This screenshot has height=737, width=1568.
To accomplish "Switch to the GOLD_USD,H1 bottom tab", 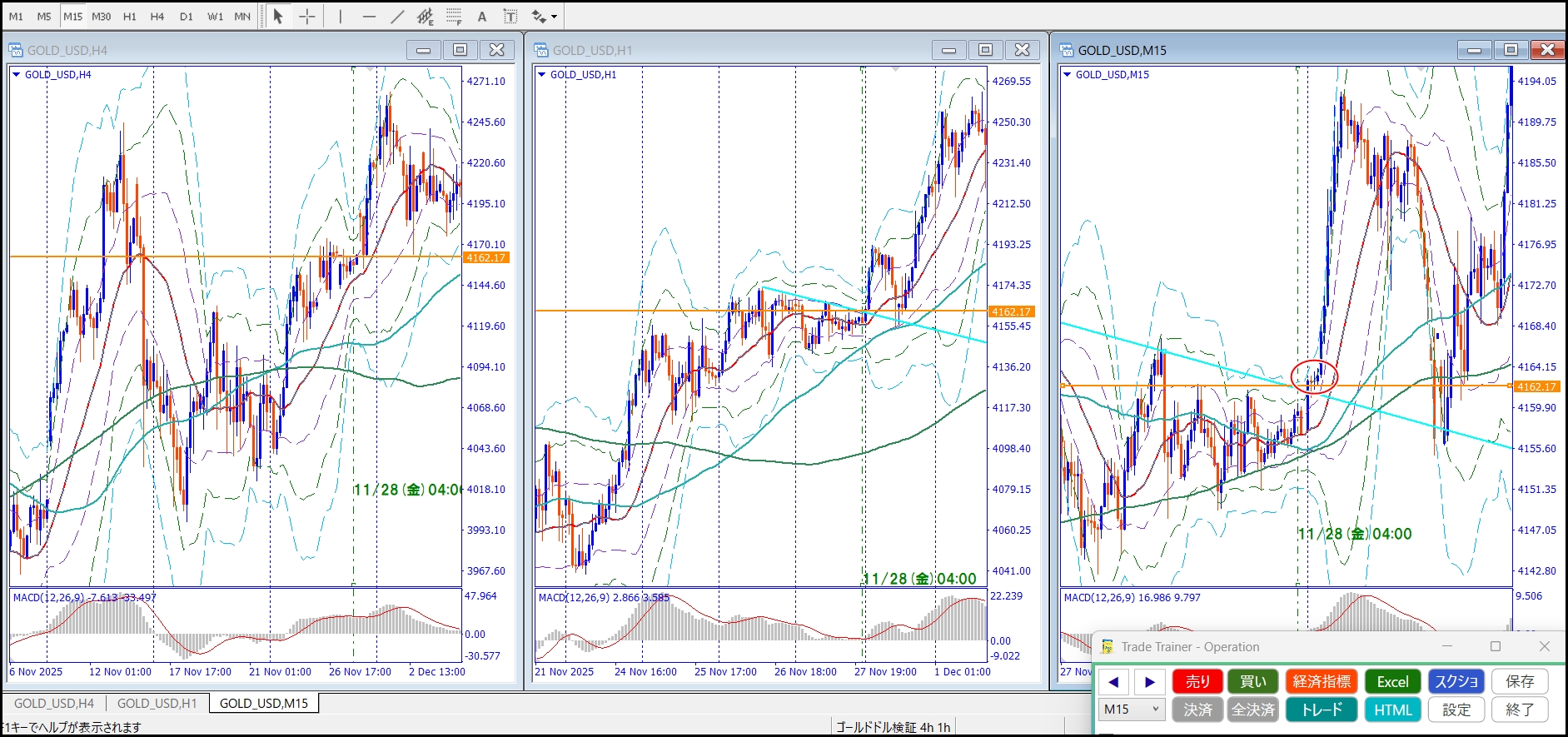I will pos(157,703).
